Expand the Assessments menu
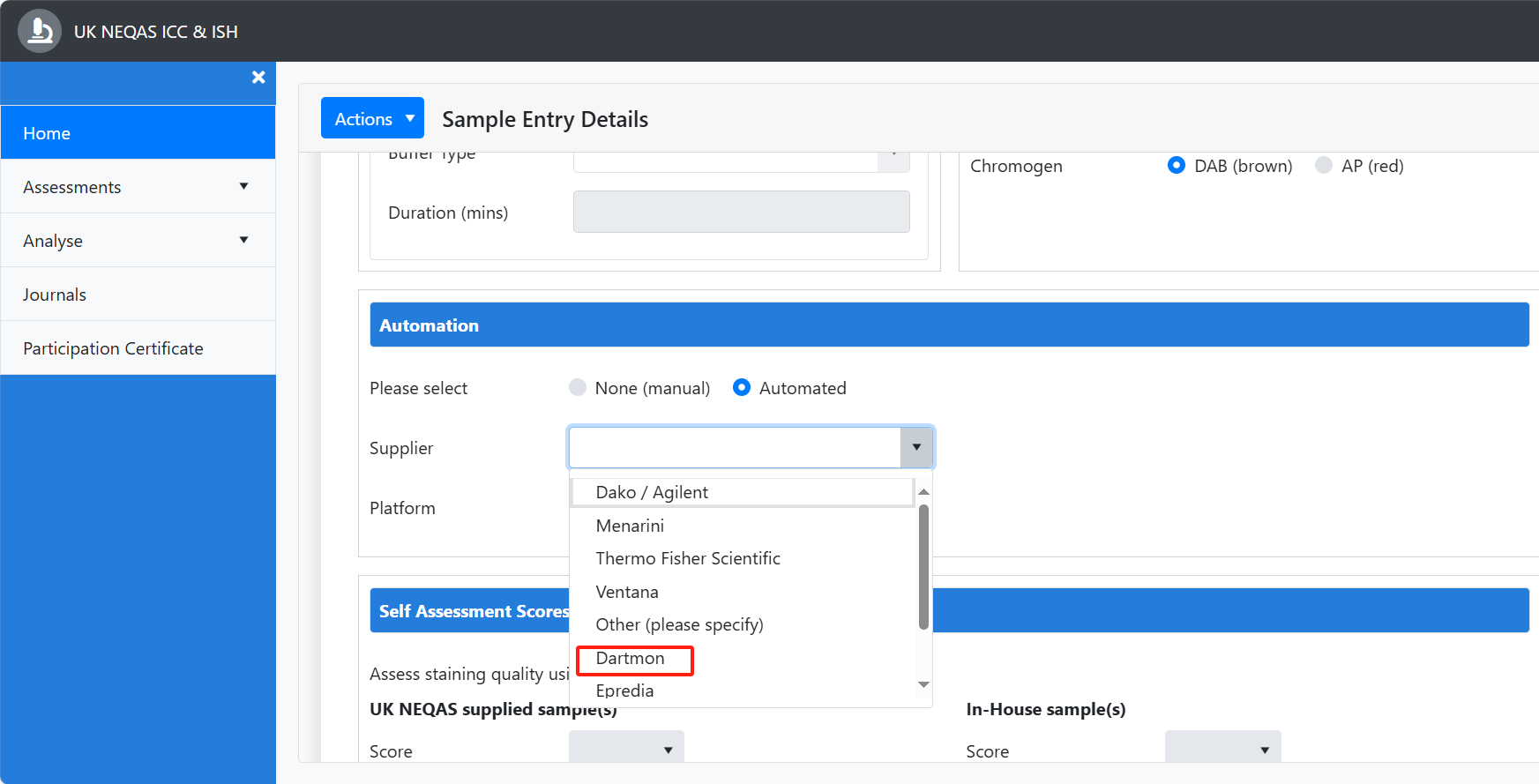The width and height of the screenshot is (1539, 784). click(138, 187)
